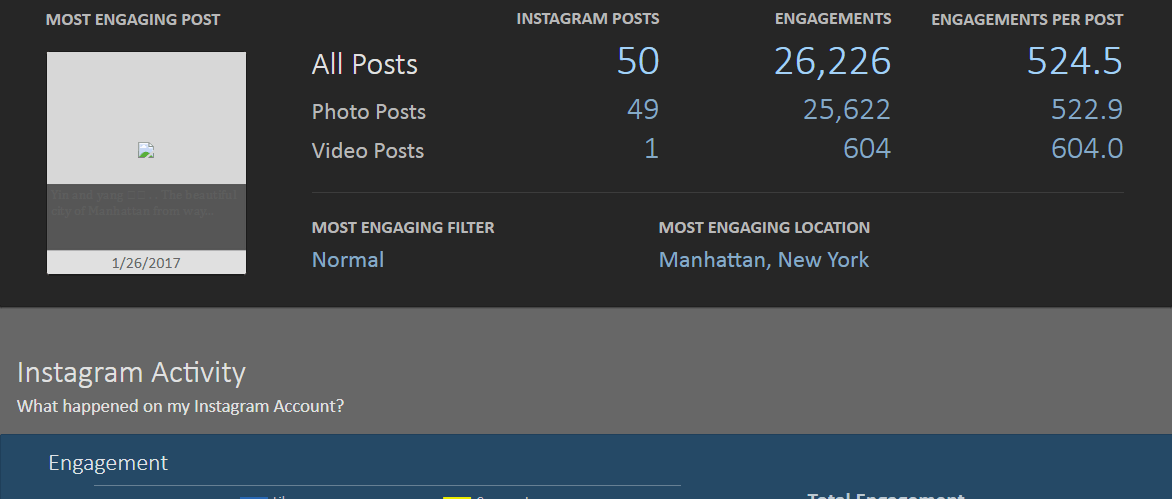Click the 522.9 photo engagements per post
The height and width of the screenshot is (499, 1172).
[x=1086, y=110]
